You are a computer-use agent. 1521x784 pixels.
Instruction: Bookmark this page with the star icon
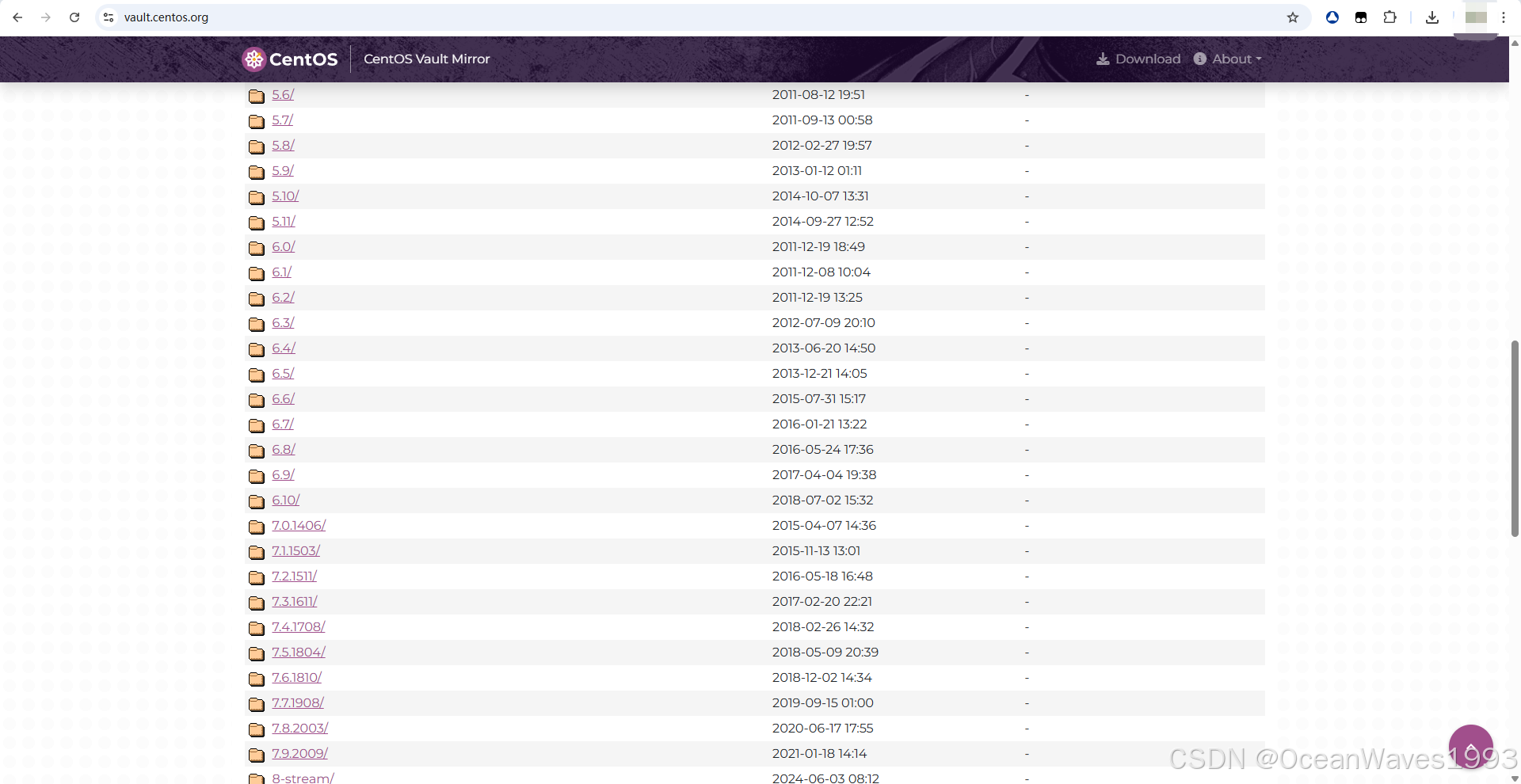(x=1293, y=17)
